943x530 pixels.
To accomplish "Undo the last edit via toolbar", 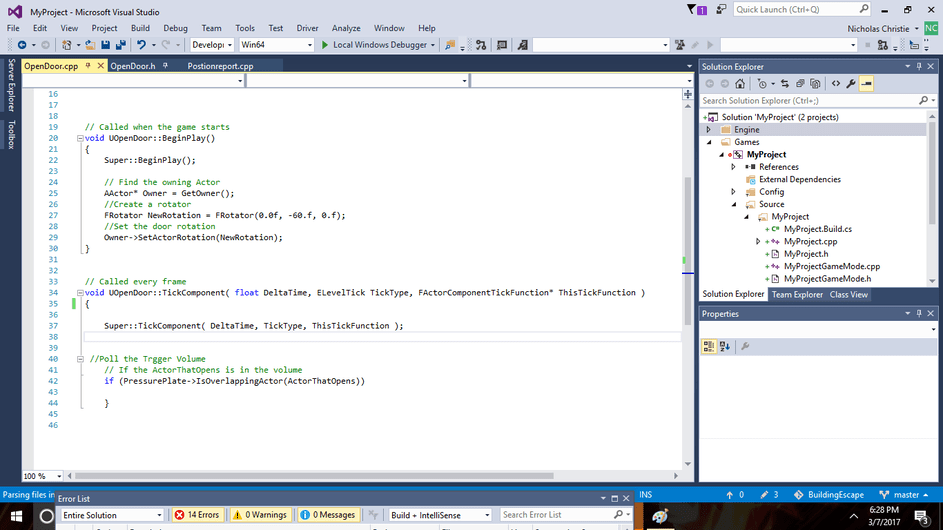I will pos(141,45).
